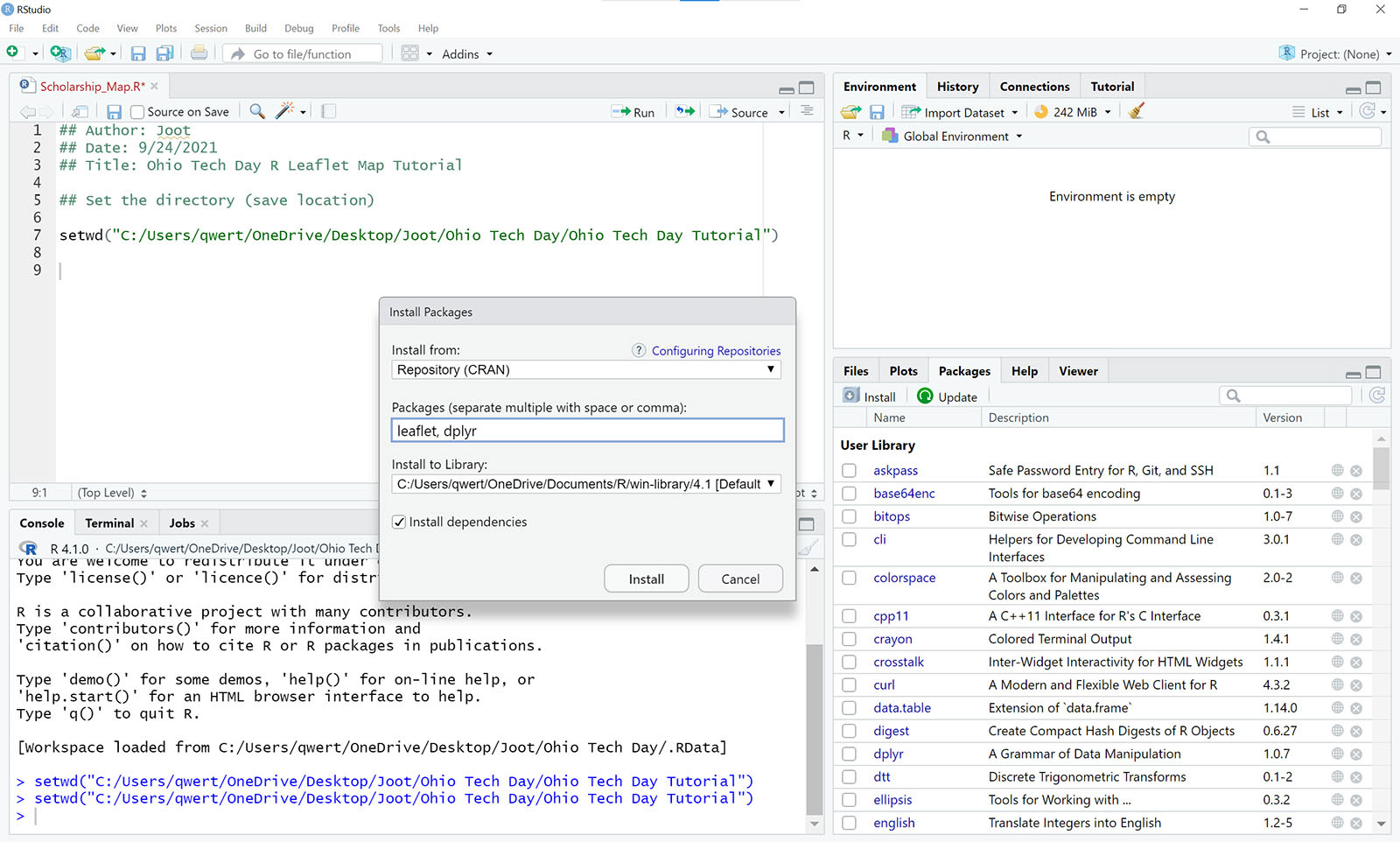The height and width of the screenshot is (842, 1400).
Task: Switch to the Plots tab
Action: pos(903,371)
